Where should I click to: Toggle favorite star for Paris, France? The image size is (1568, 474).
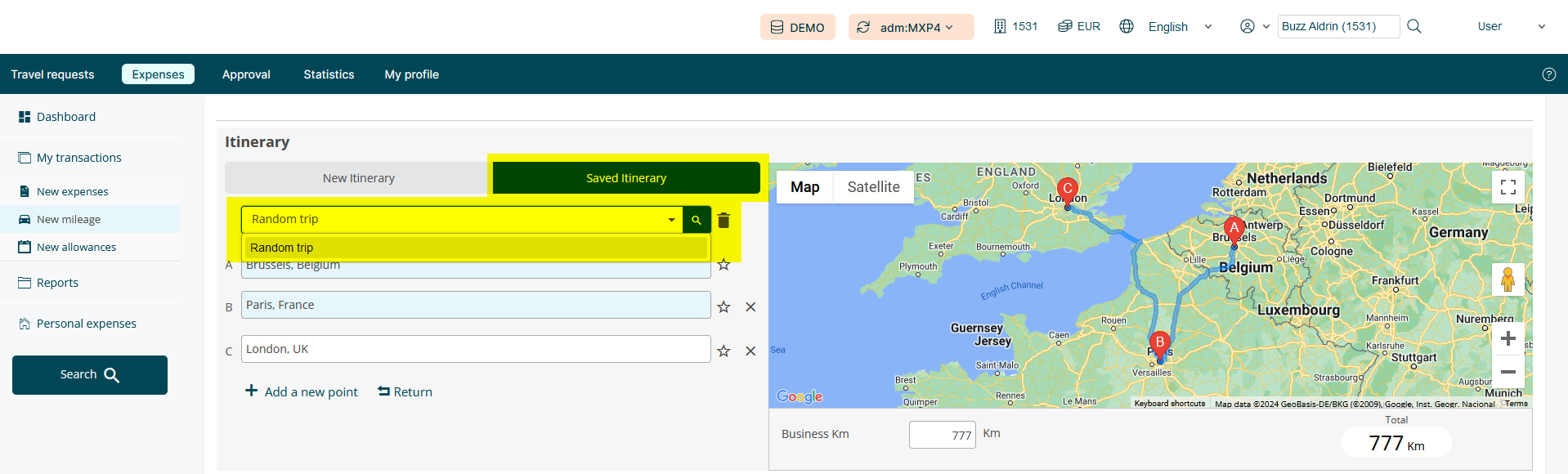click(724, 307)
